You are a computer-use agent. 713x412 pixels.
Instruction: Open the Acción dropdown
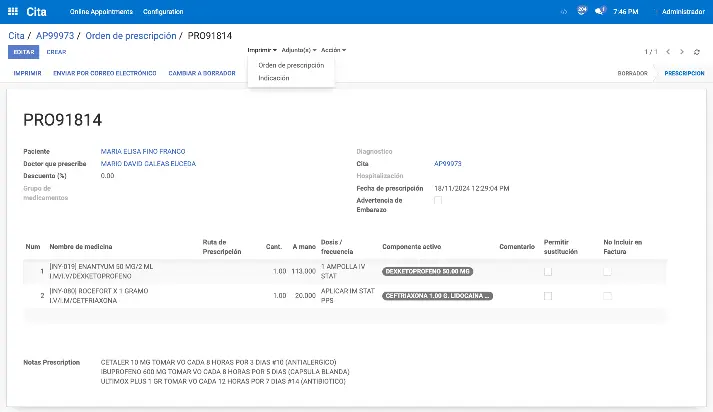click(334, 49)
